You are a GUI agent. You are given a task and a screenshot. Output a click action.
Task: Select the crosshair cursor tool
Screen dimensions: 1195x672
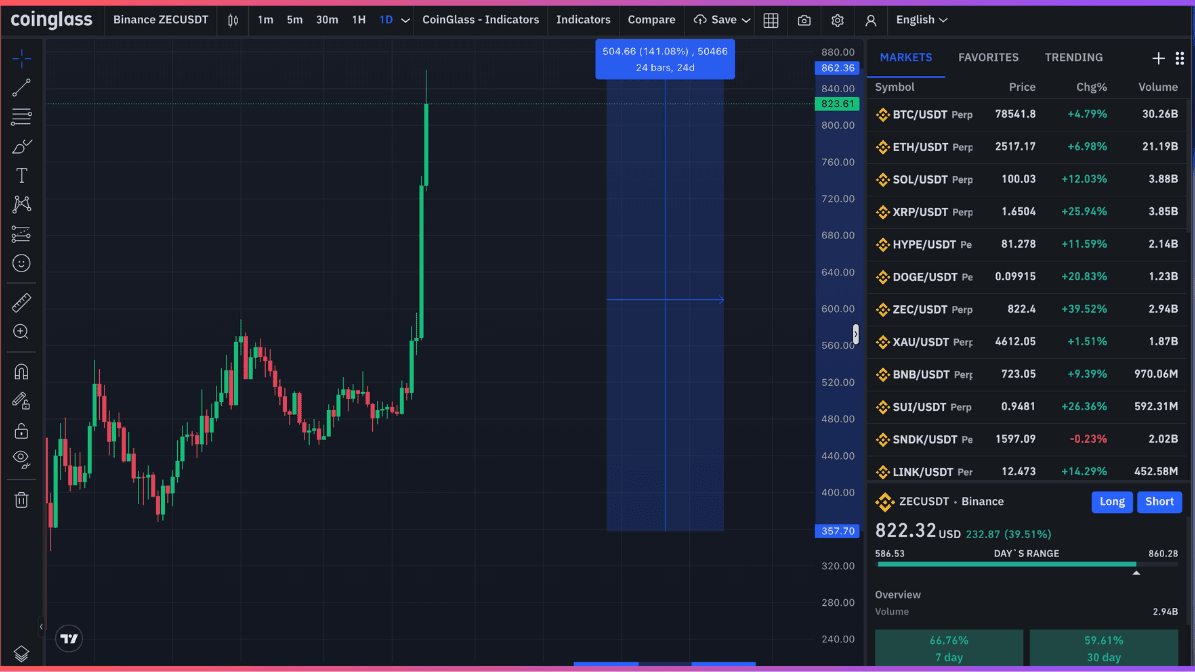[x=21, y=58]
